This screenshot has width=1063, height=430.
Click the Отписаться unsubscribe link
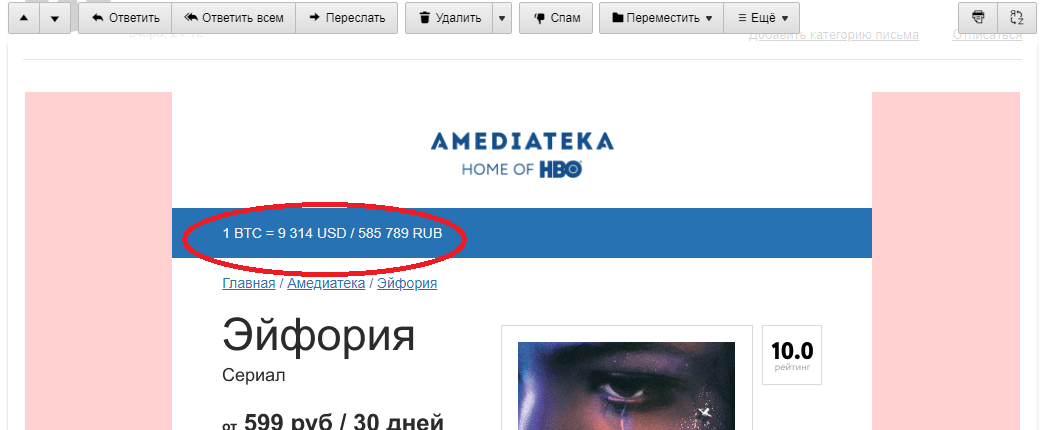(x=986, y=35)
